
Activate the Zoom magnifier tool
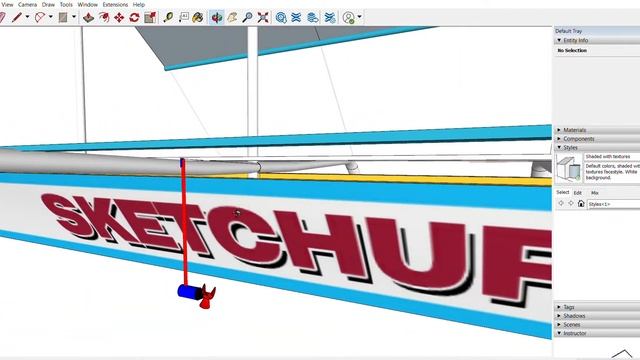point(247,18)
